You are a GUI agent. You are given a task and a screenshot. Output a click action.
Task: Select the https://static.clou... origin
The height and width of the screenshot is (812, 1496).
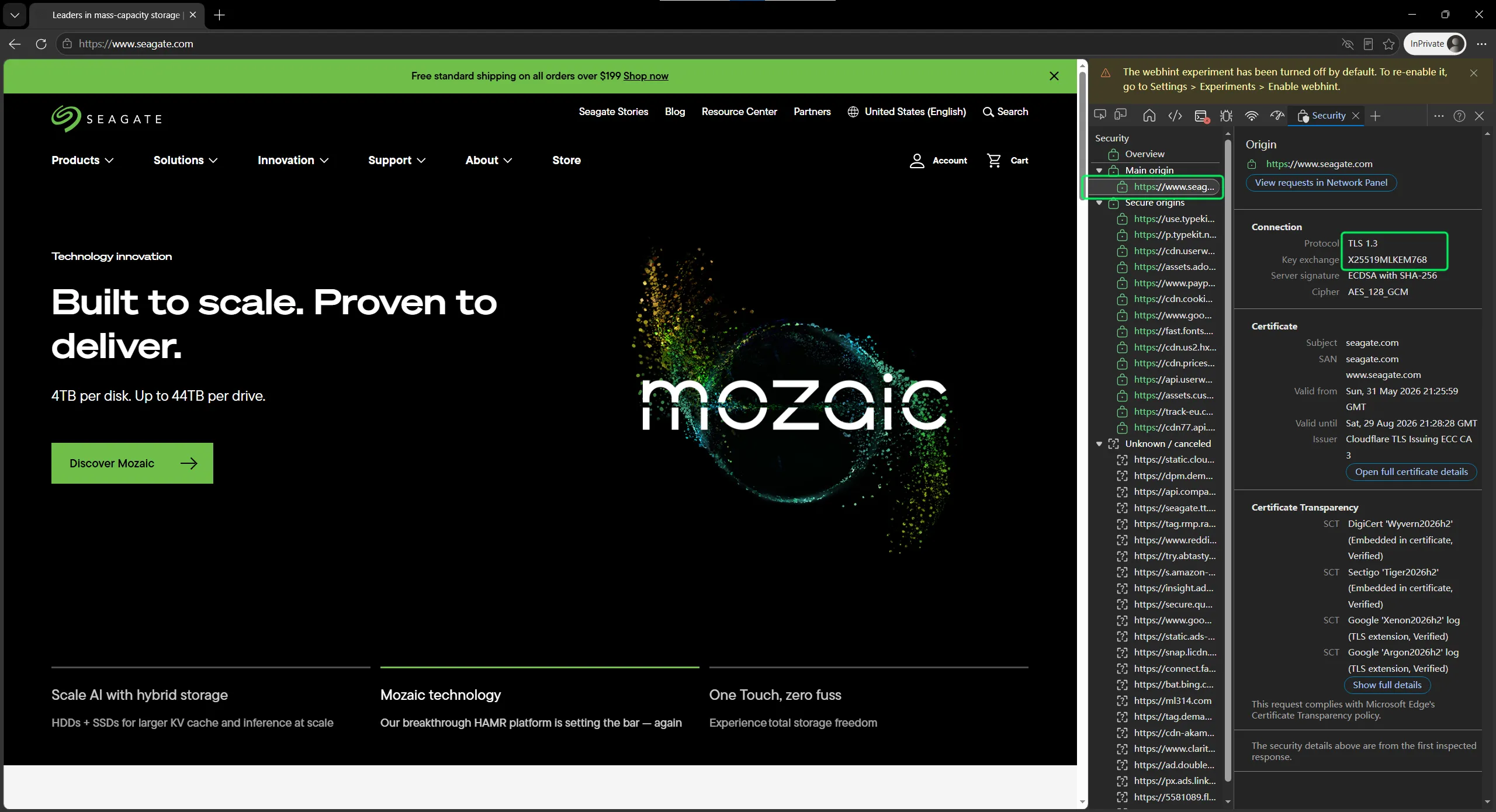[1174, 460]
